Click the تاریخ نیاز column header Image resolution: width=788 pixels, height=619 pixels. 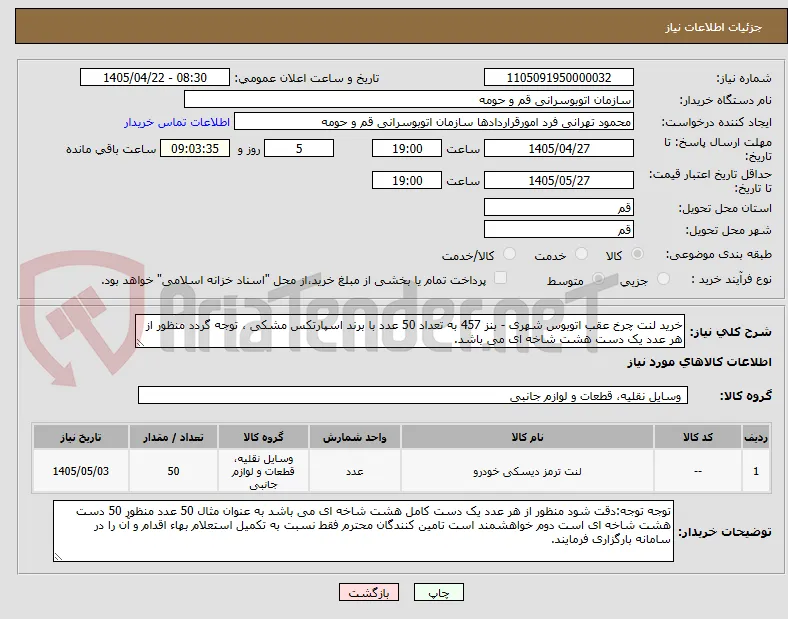click(81, 437)
